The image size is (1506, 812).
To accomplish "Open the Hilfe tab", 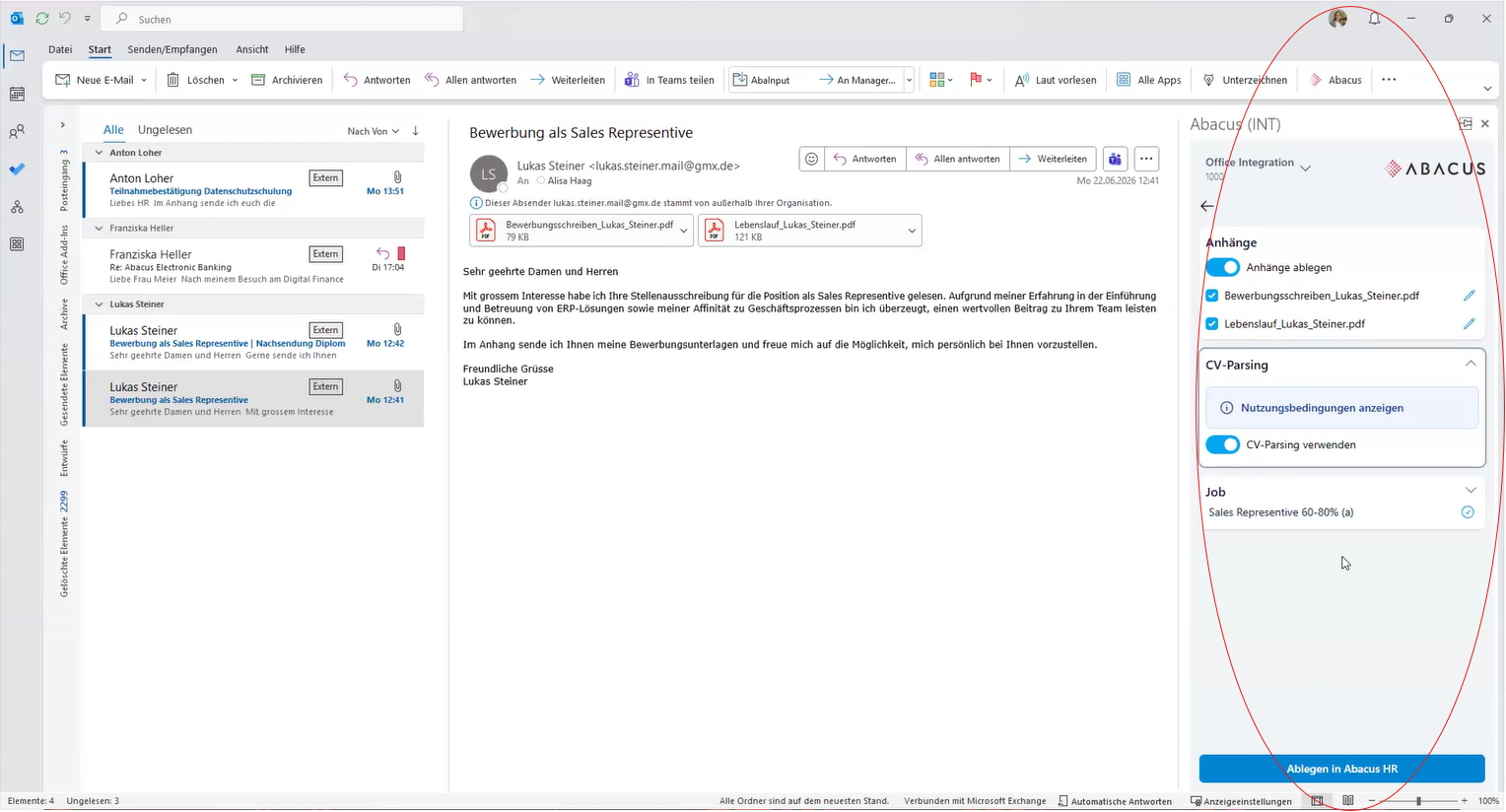I will (x=295, y=49).
